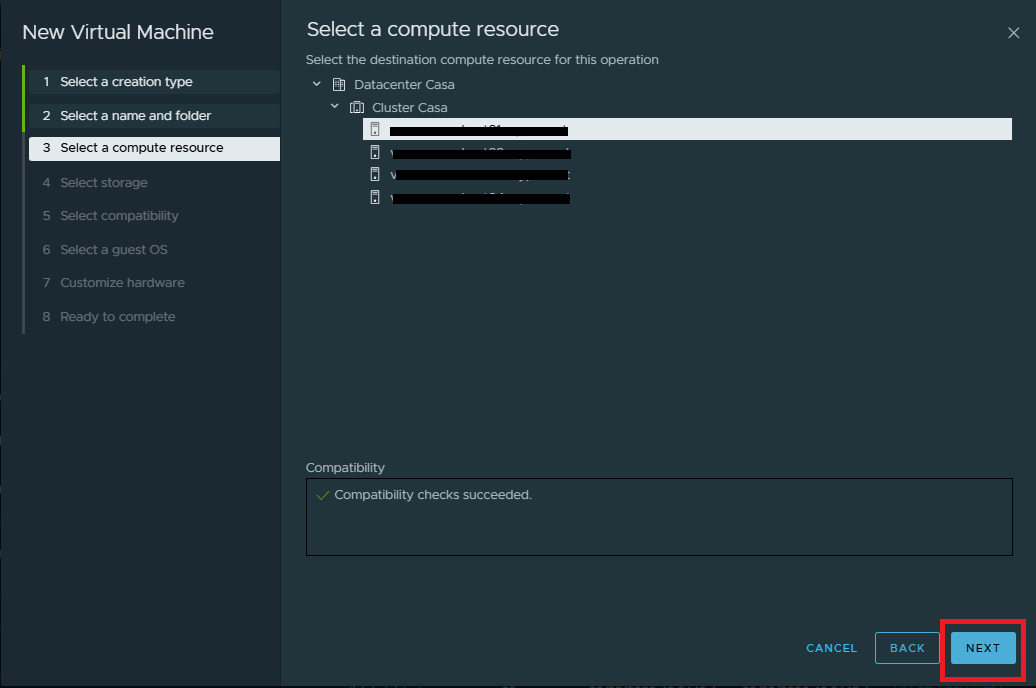This screenshot has height=688, width=1036.
Task: Select the third host server icon
Action: tap(375, 175)
